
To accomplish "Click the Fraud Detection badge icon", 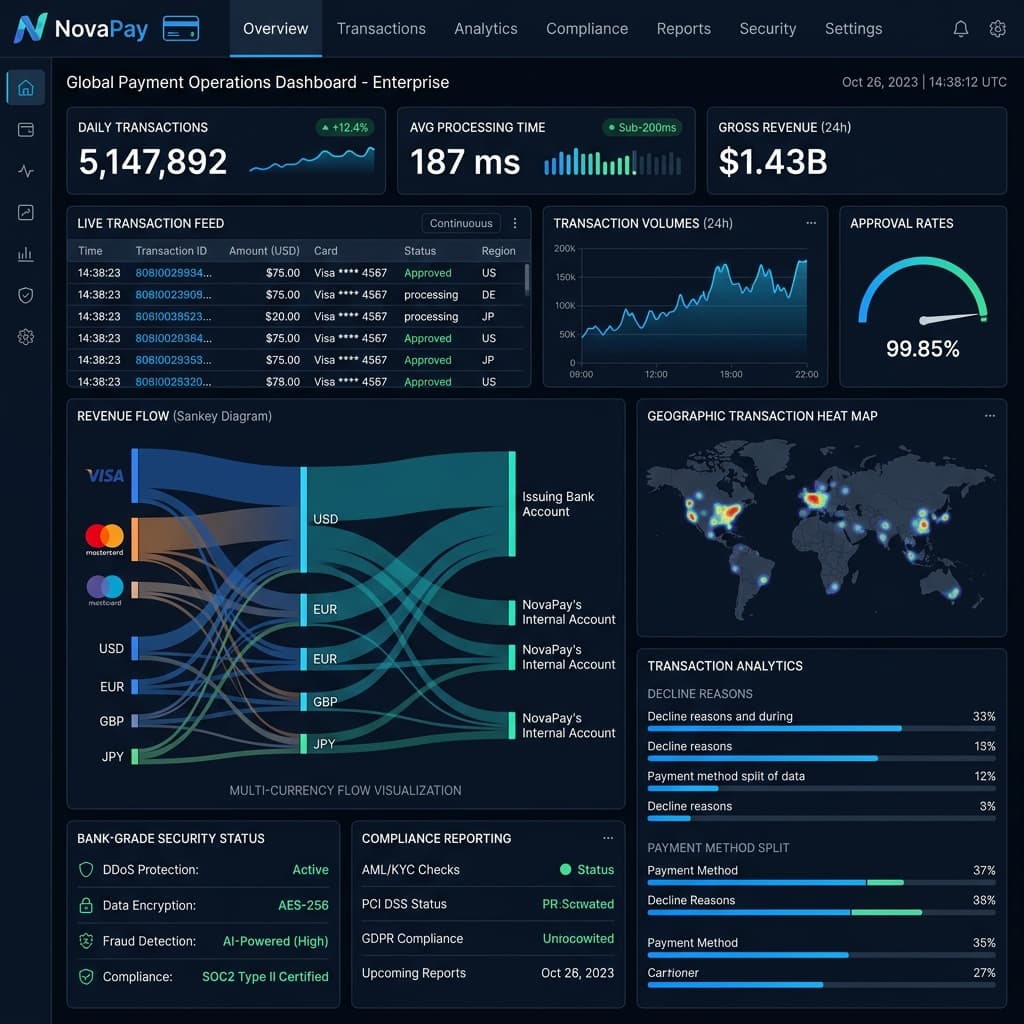I will [x=86, y=940].
